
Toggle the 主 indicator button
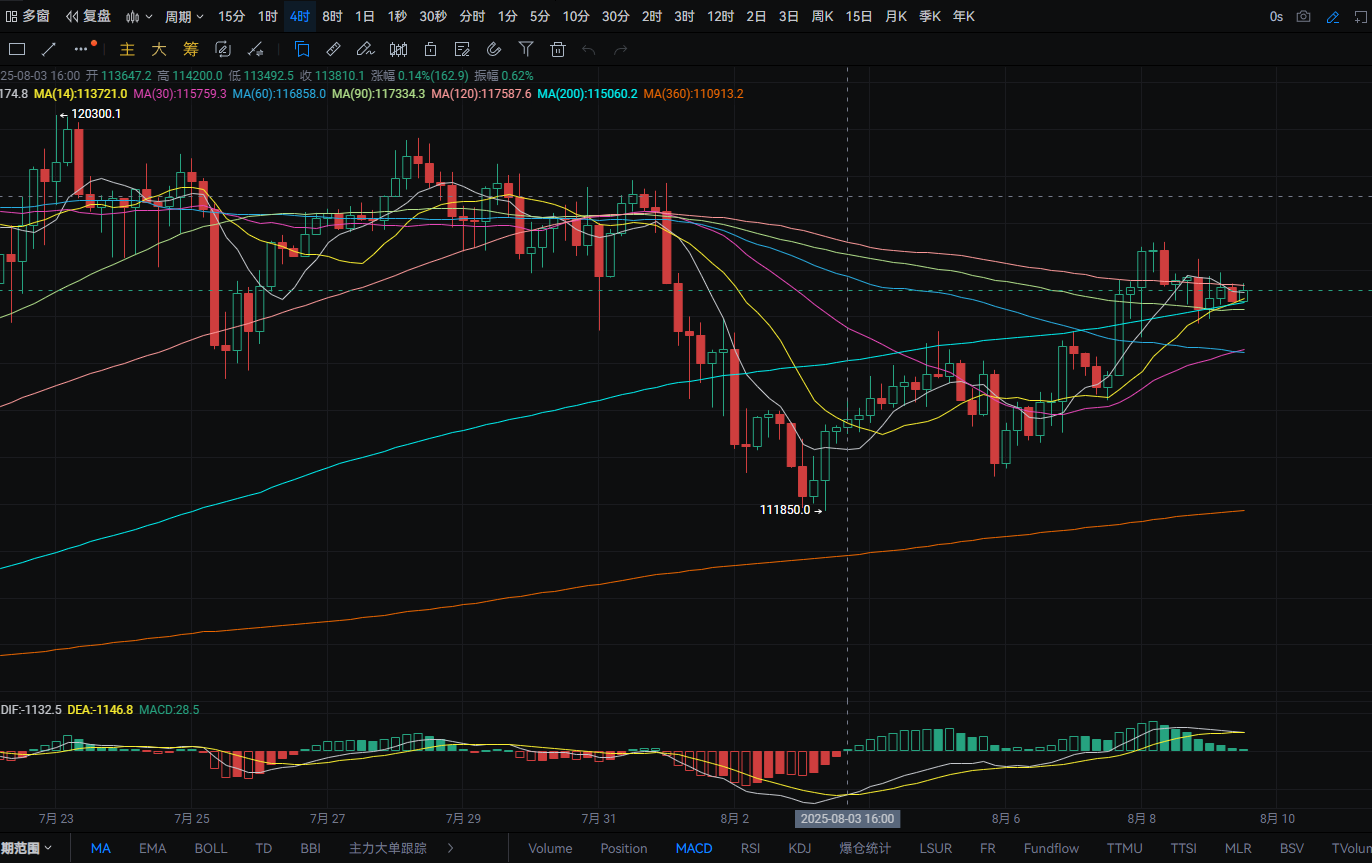[127, 49]
